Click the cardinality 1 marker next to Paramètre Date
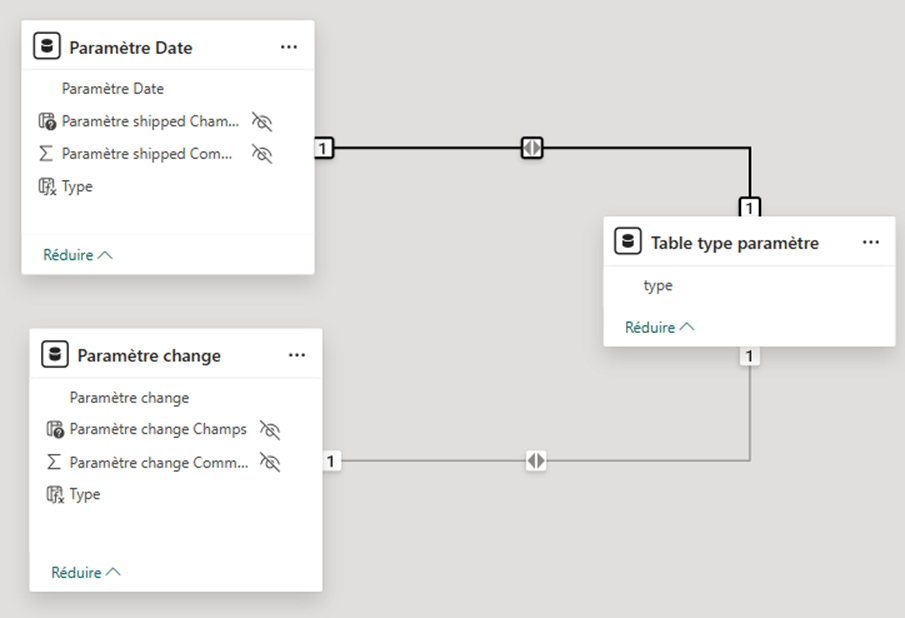 [x=324, y=148]
